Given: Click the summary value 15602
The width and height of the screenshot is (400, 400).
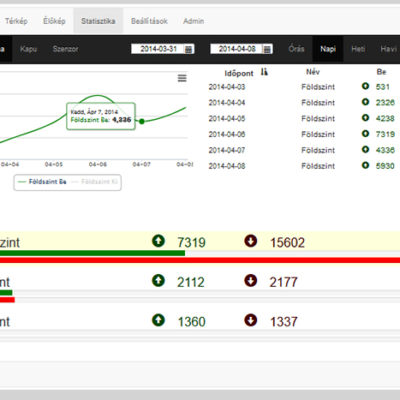Looking at the screenshot, I should coord(287,243).
